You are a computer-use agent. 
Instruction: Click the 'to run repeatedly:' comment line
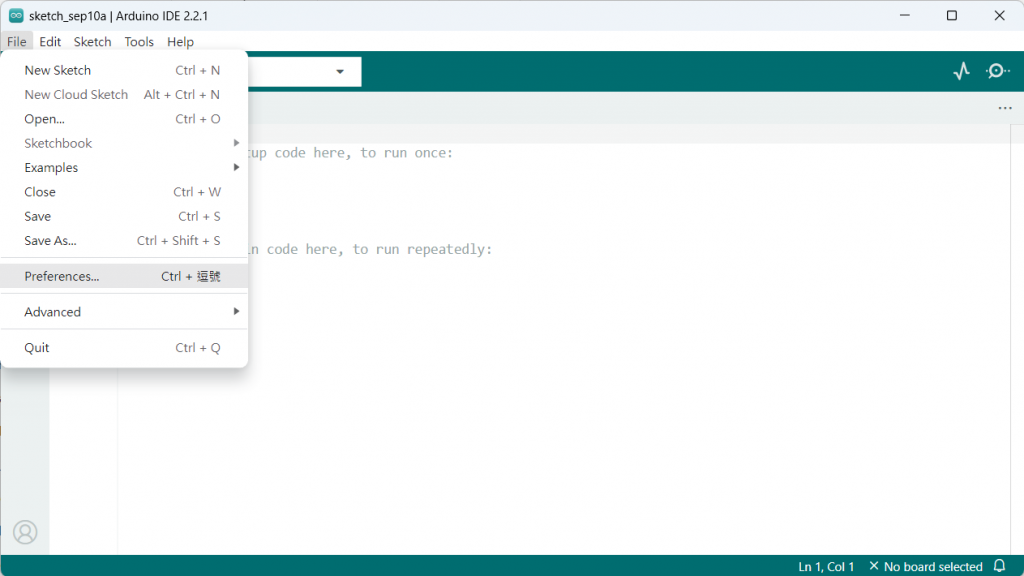370,249
